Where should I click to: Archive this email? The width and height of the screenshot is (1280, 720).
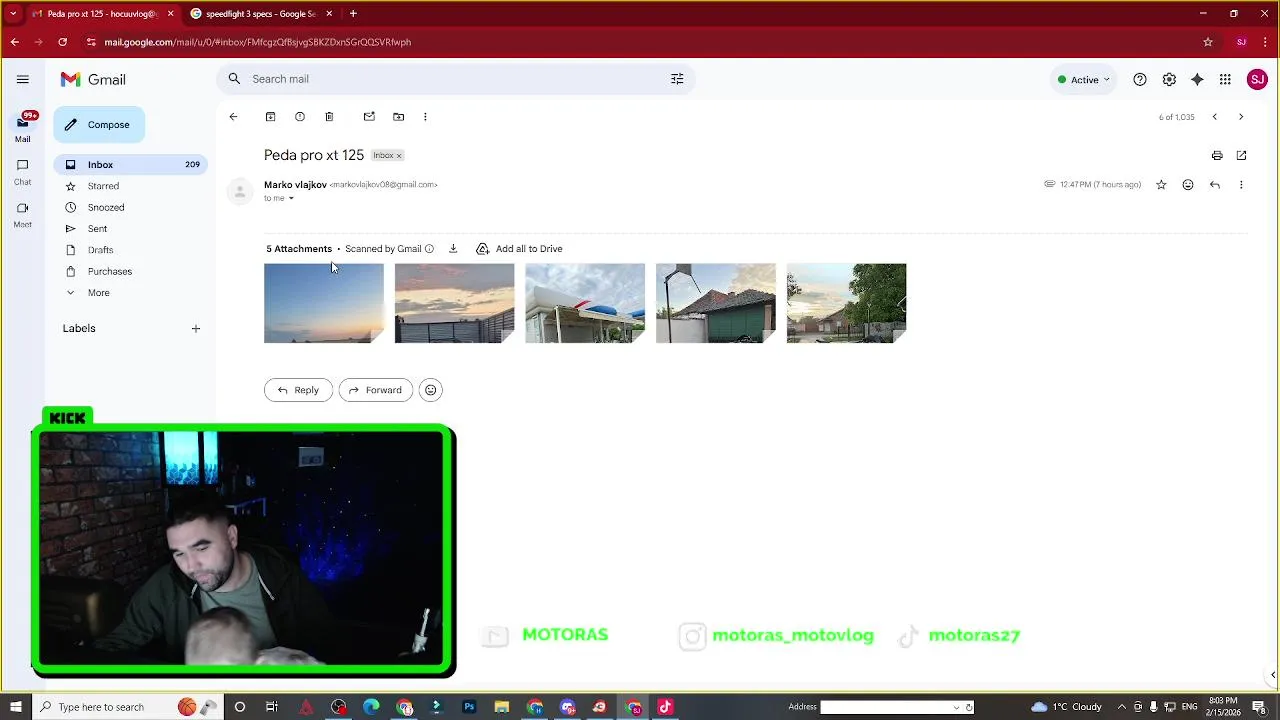(x=270, y=117)
